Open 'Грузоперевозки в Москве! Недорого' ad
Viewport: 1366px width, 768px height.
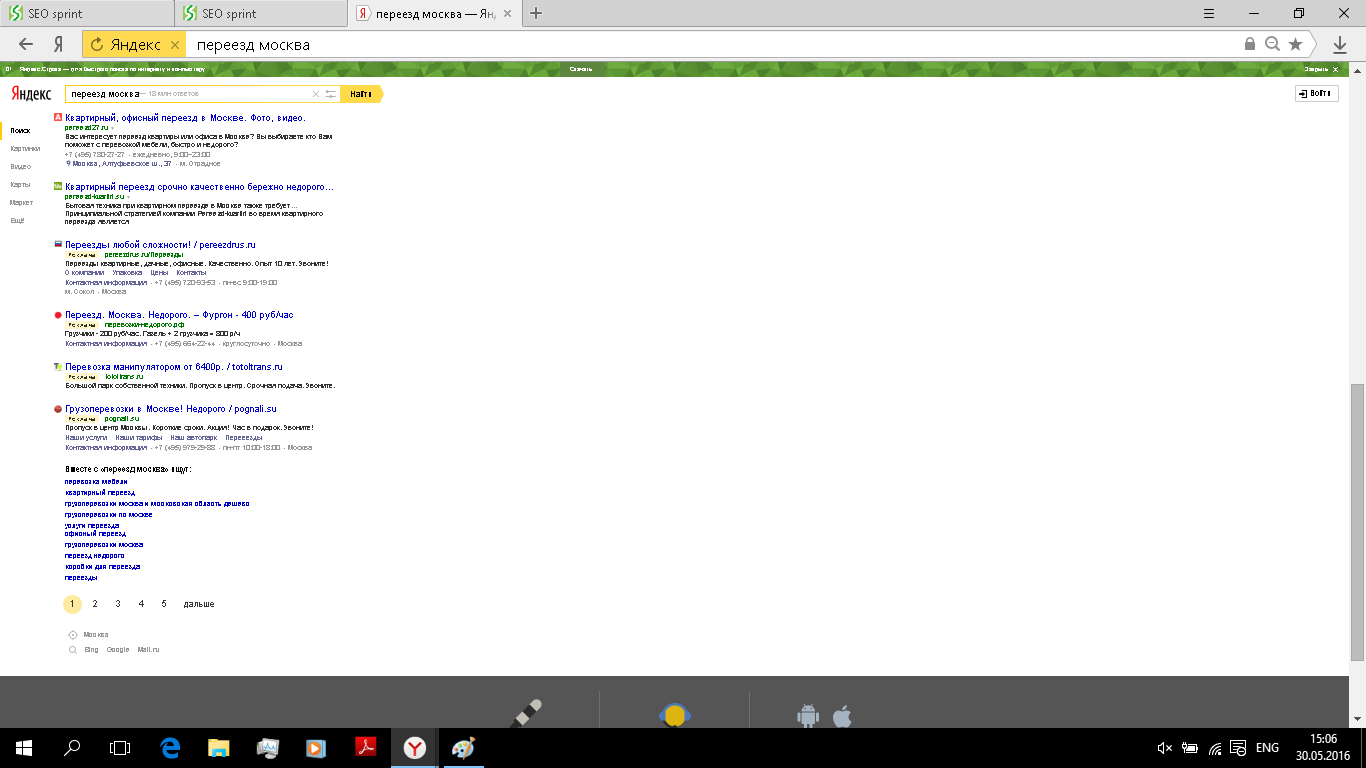[x=170, y=409]
